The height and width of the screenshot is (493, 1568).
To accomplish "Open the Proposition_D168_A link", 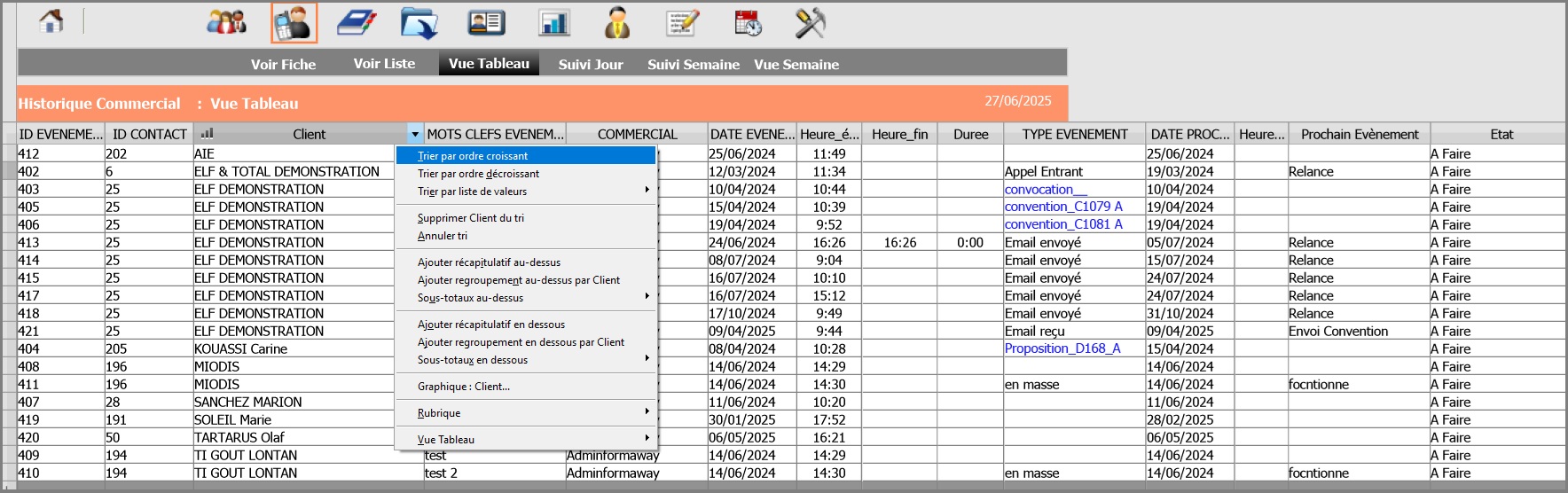I will point(1062,348).
